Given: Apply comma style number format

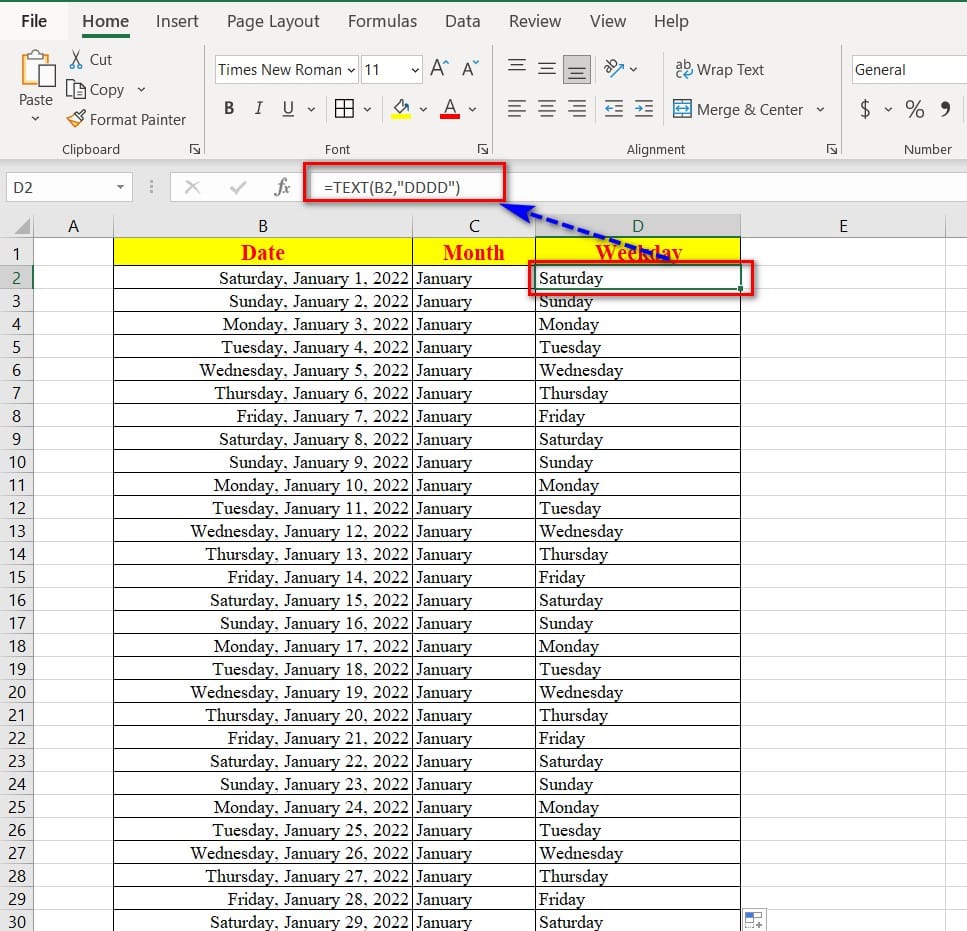Looking at the screenshot, I should (945, 109).
